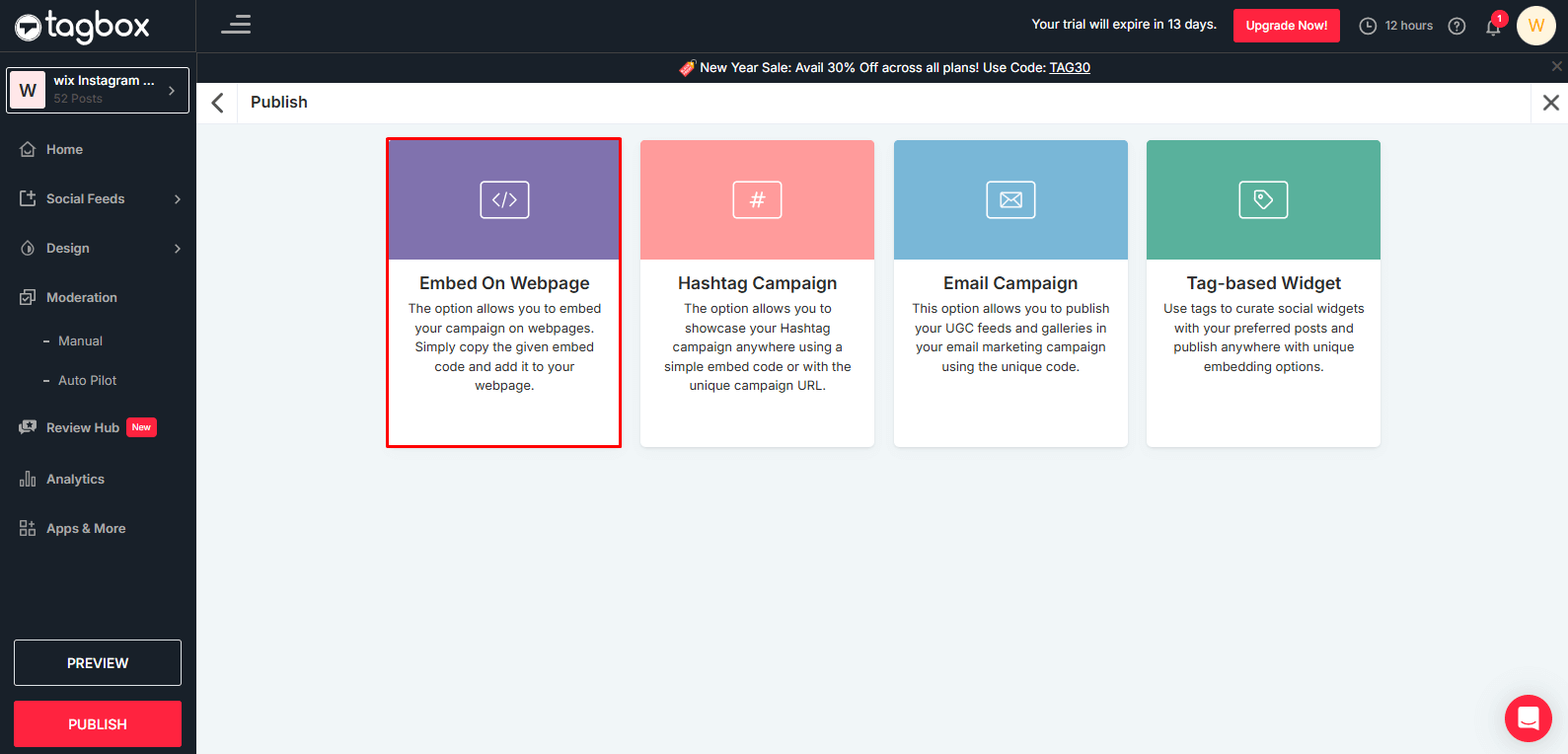Click the TAG30 promo code link
Image resolution: width=1568 pixels, height=754 pixels.
tap(1069, 68)
